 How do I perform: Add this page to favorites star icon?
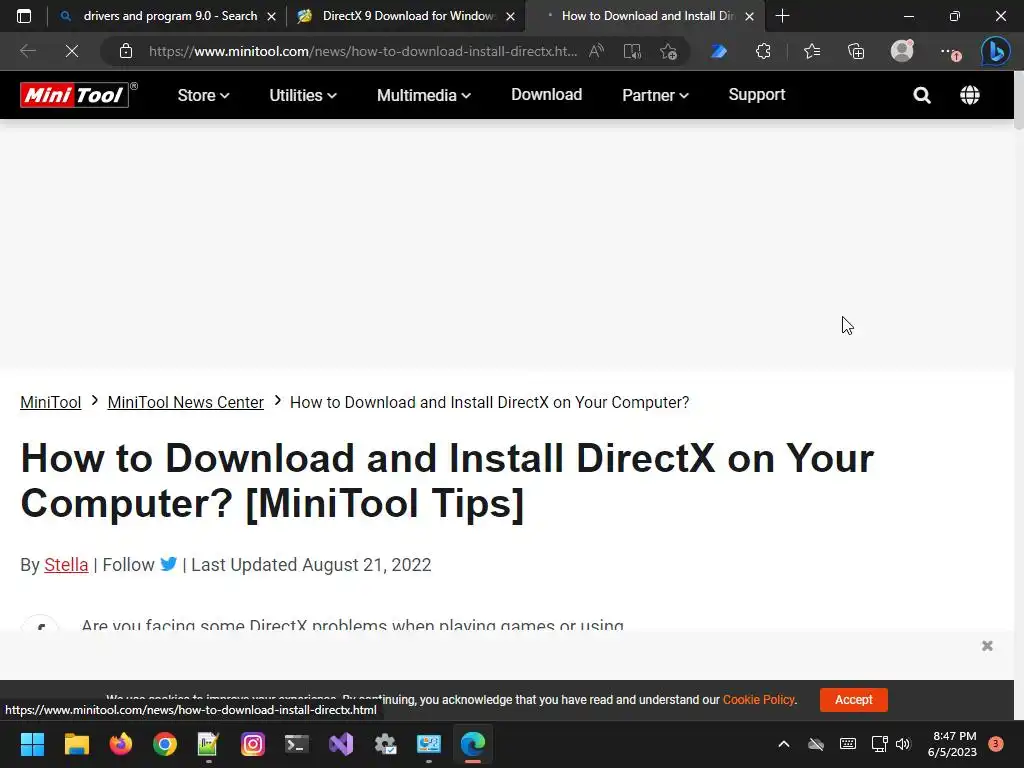coord(668,51)
